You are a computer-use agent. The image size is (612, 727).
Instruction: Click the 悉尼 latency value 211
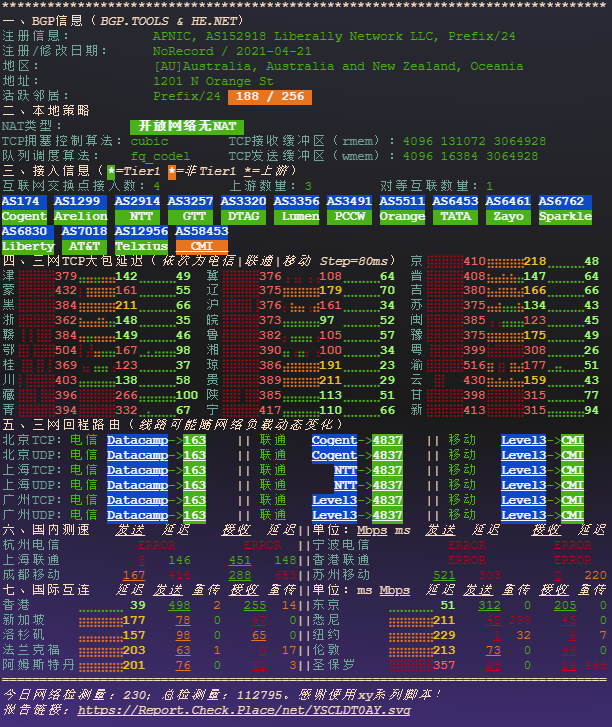tap(444, 620)
